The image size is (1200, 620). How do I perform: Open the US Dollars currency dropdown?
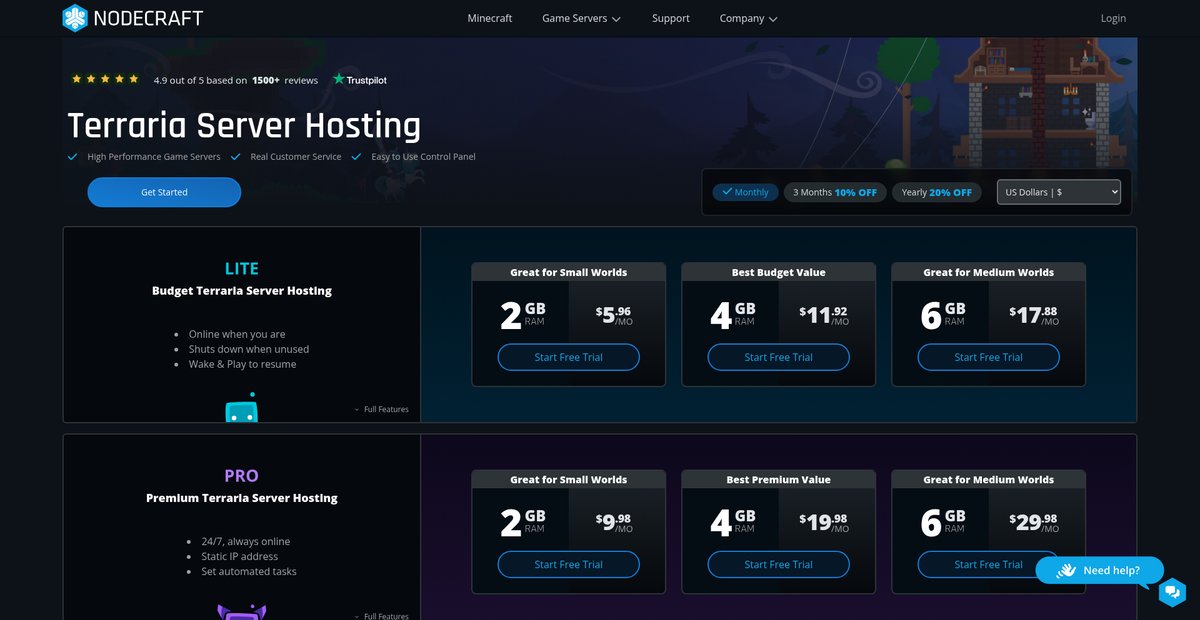(1058, 192)
